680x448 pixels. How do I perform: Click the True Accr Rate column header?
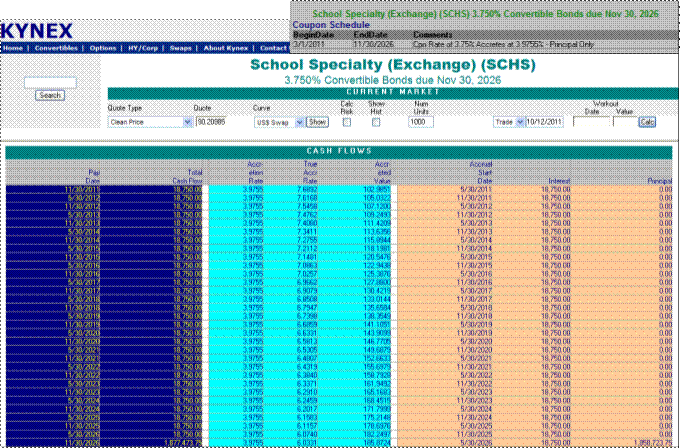(x=310, y=172)
